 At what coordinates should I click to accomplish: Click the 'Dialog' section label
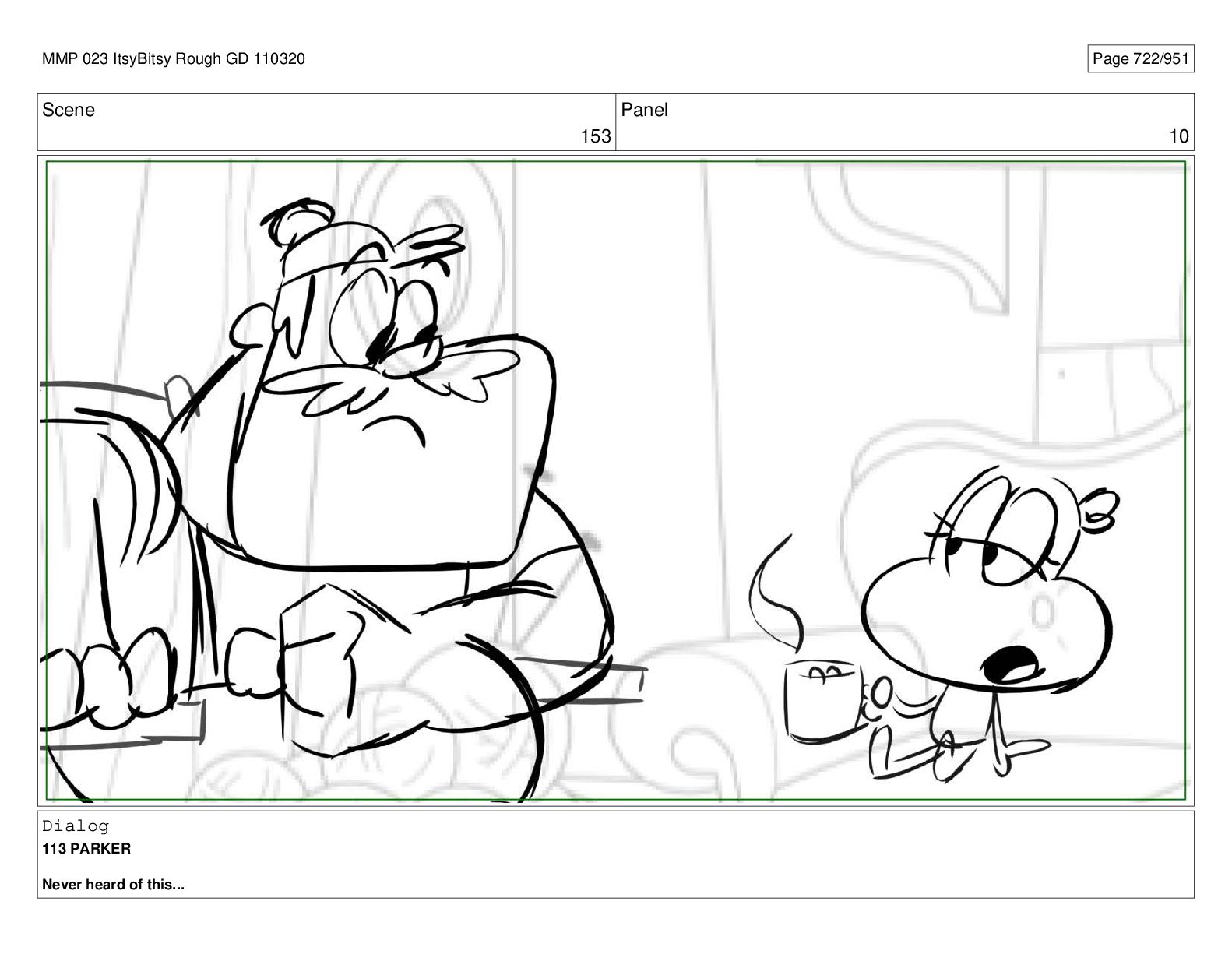pos(76,826)
